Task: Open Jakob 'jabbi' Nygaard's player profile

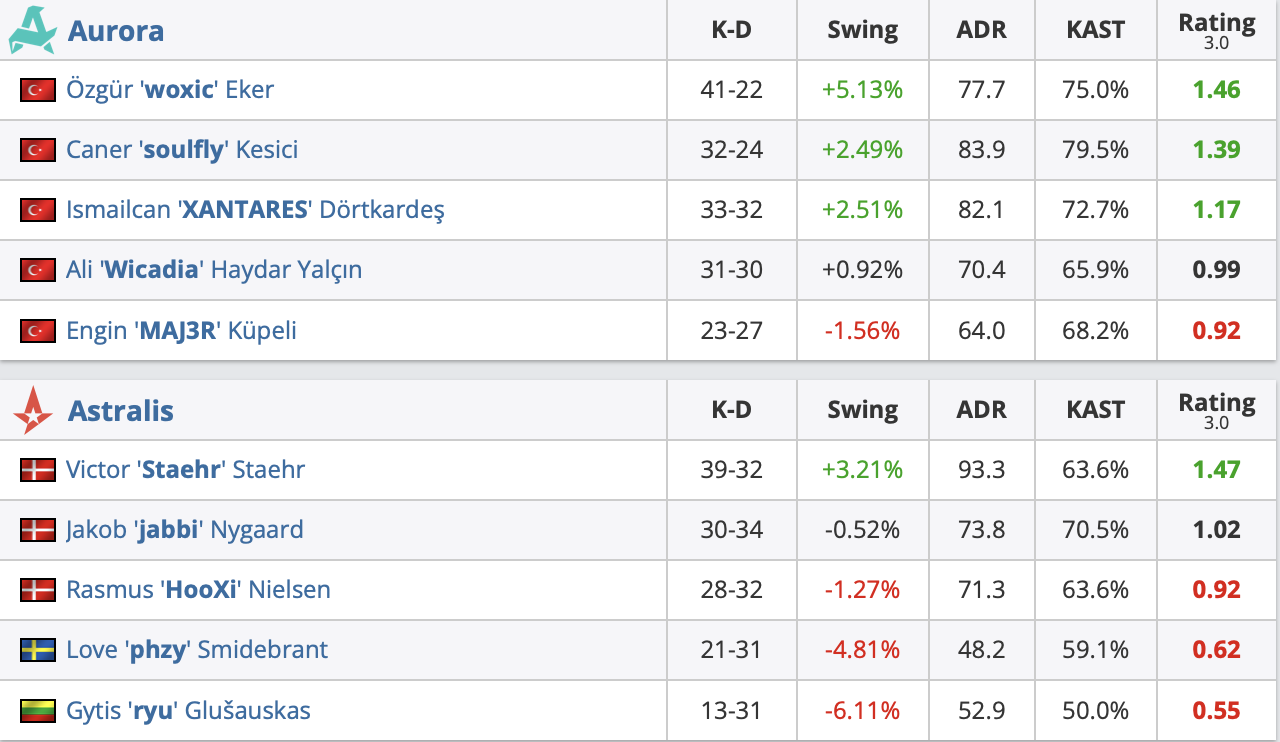Action: point(184,530)
